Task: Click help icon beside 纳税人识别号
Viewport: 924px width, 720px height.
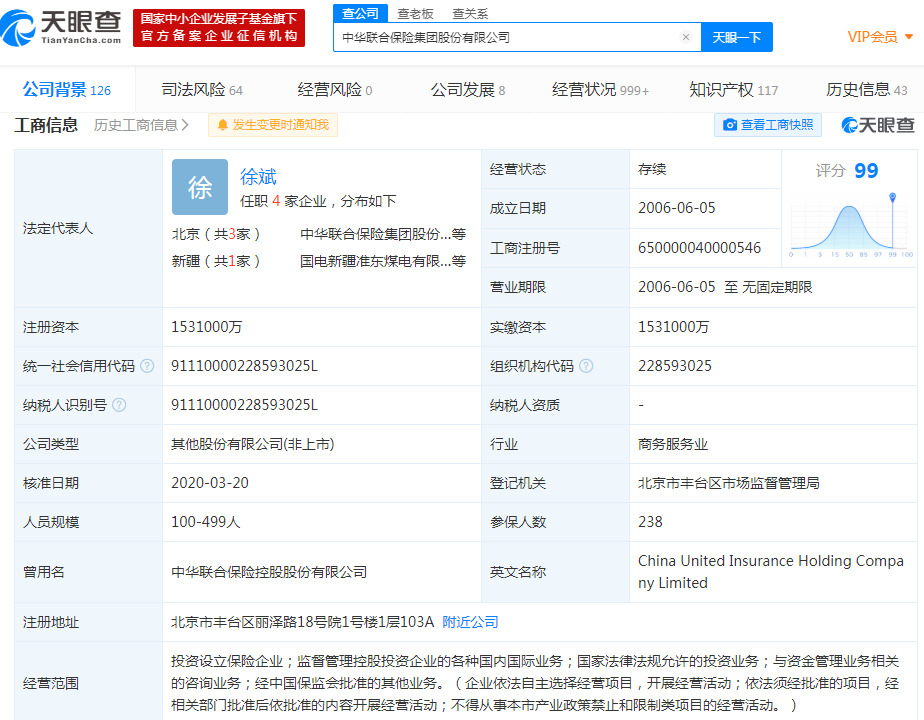Action: tap(119, 405)
